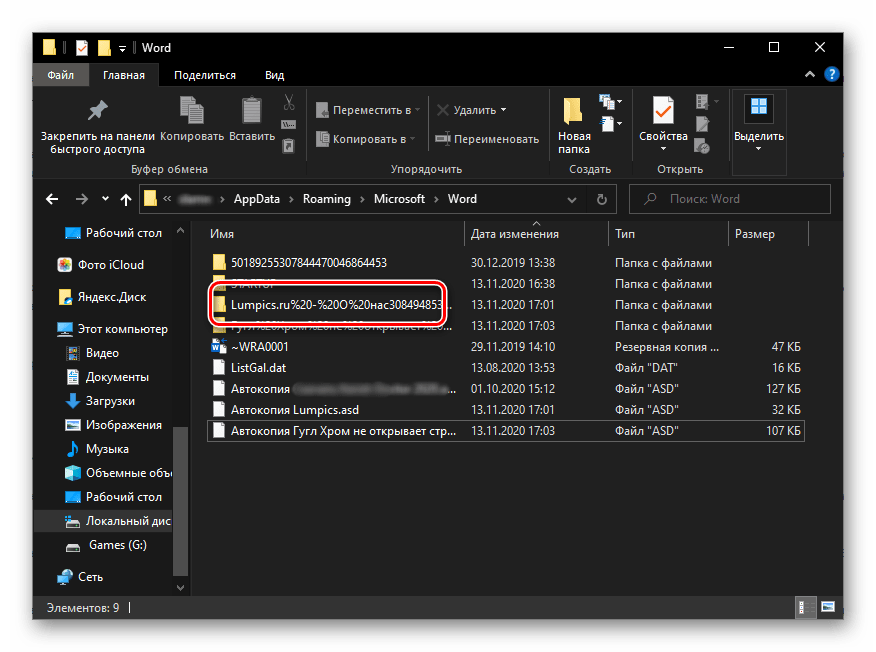Select the ListGal.dat file
This screenshot has height=652, width=876.
tap(506, 368)
